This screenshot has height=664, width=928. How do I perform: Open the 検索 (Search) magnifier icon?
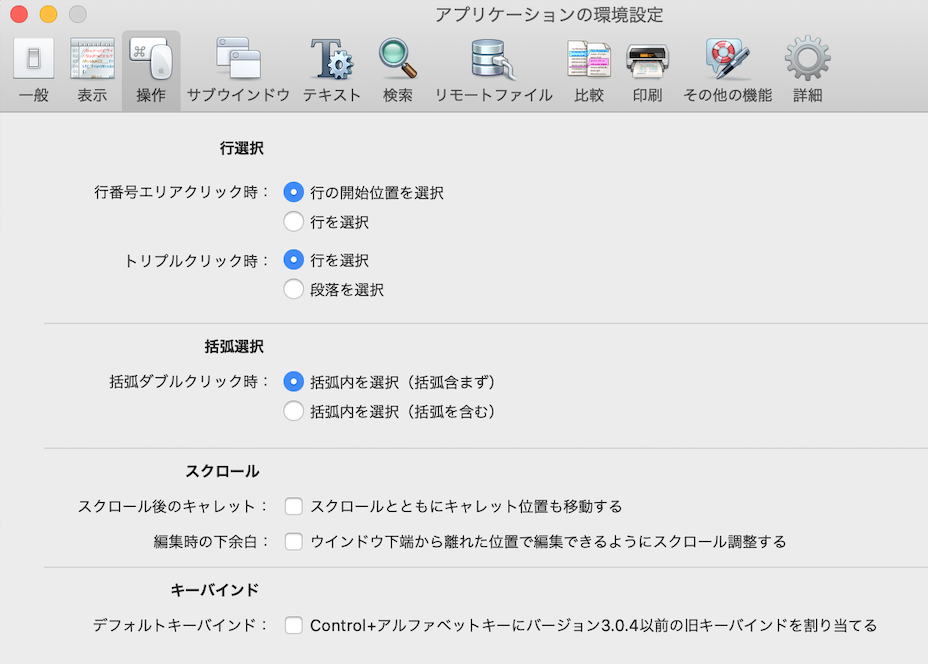click(398, 59)
